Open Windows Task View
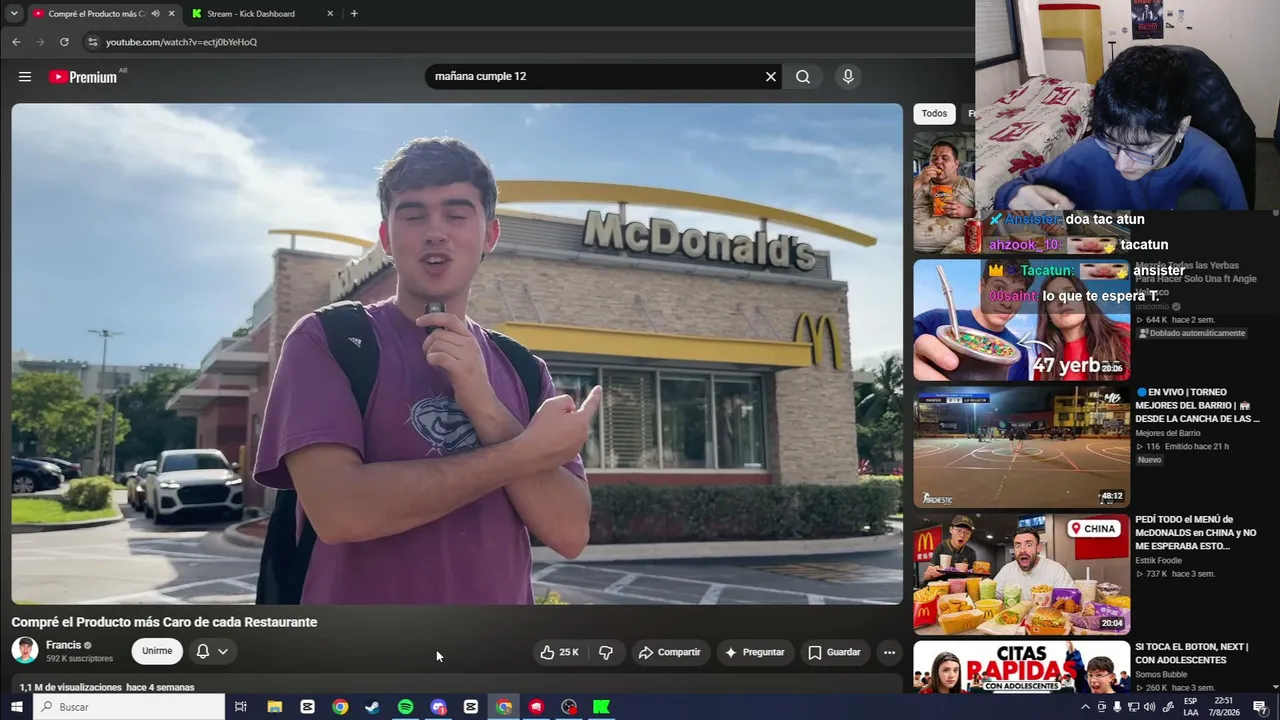The height and width of the screenshot is (720, 1280). (x=241, y=707)
